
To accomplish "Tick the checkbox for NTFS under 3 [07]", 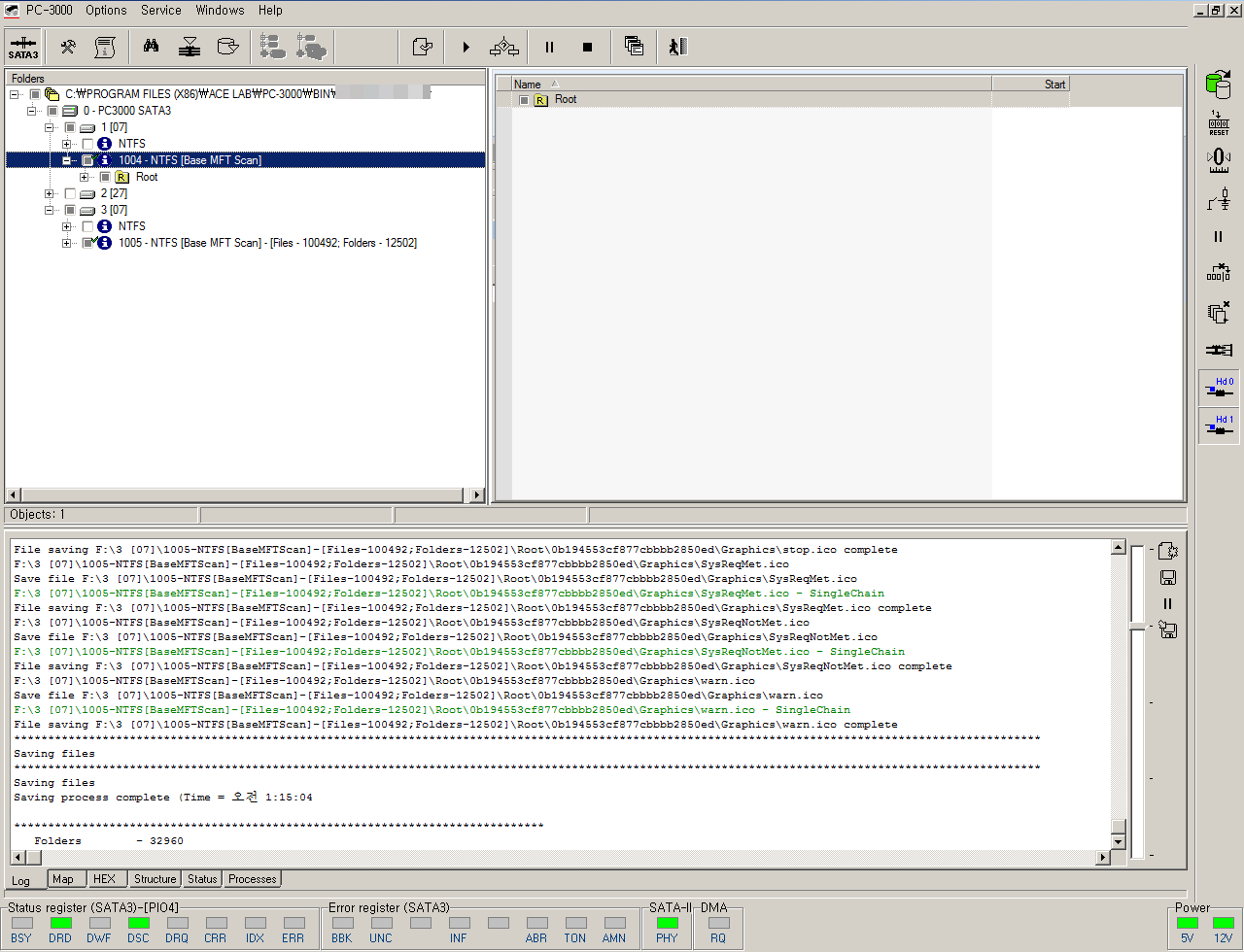I will click(87, 226).
